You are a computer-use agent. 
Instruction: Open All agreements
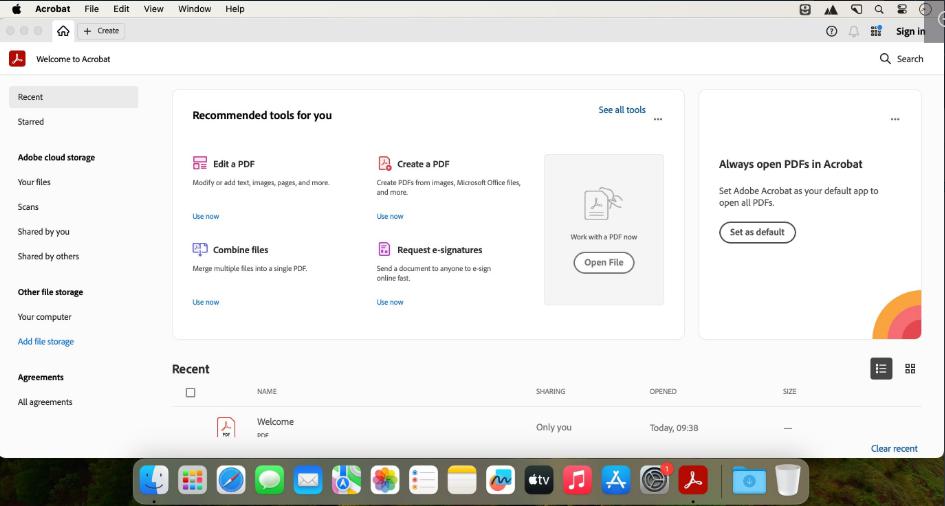(x=45, y=402)
